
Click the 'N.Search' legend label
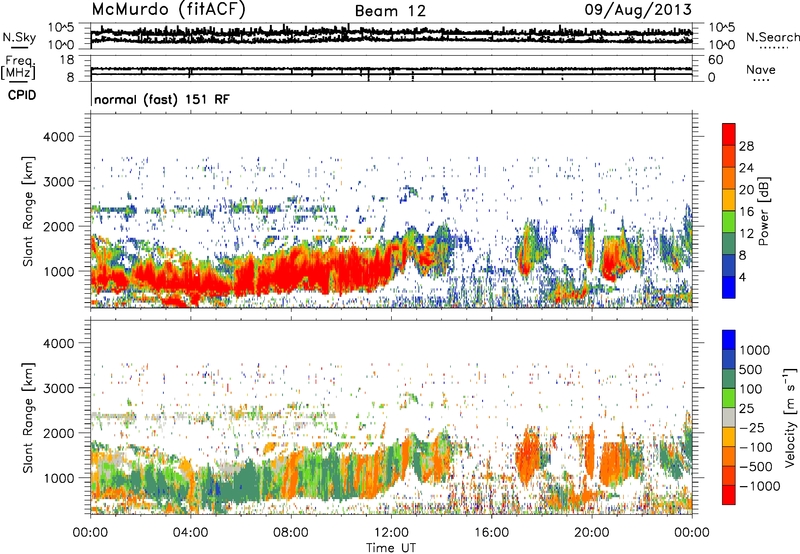click(x=772, y=37)
